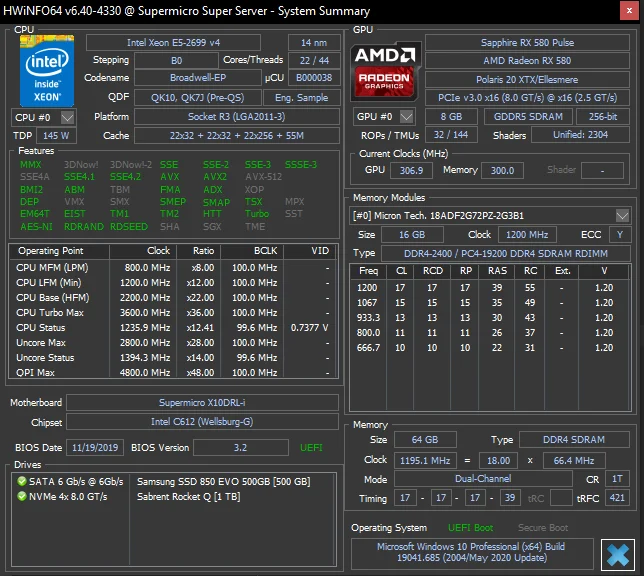Select the Uncore Max row
Image resolution: width=644 pixels, height=576 pixels.
(172, 343)
